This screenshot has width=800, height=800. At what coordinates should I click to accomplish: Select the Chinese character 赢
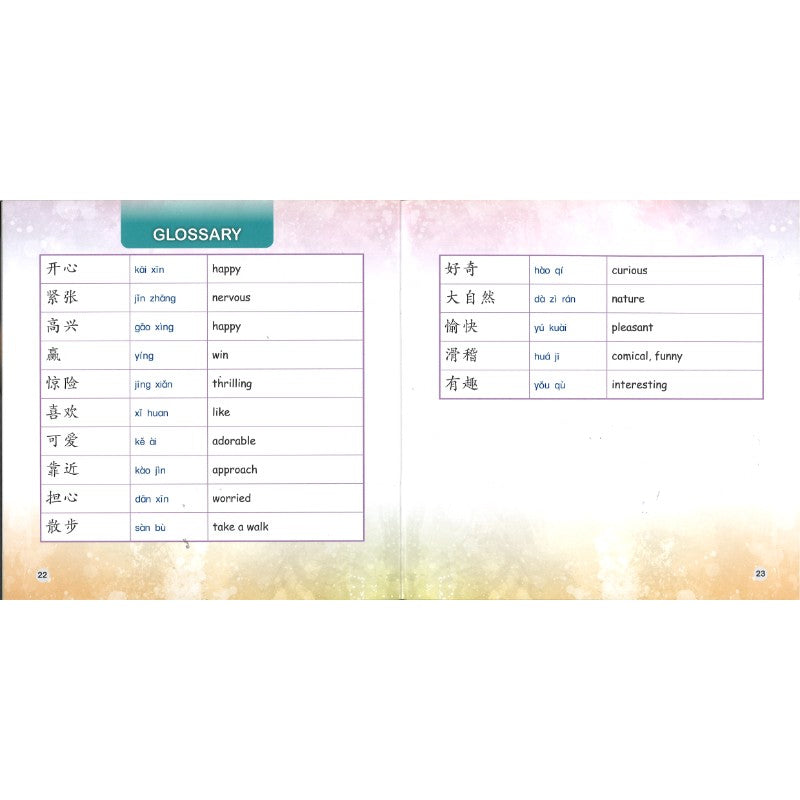click(x=53, y=355)
